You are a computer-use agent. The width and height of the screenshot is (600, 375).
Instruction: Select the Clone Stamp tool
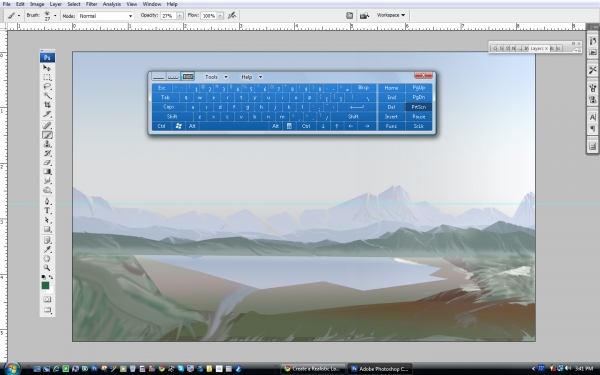(x=47, y=144)
